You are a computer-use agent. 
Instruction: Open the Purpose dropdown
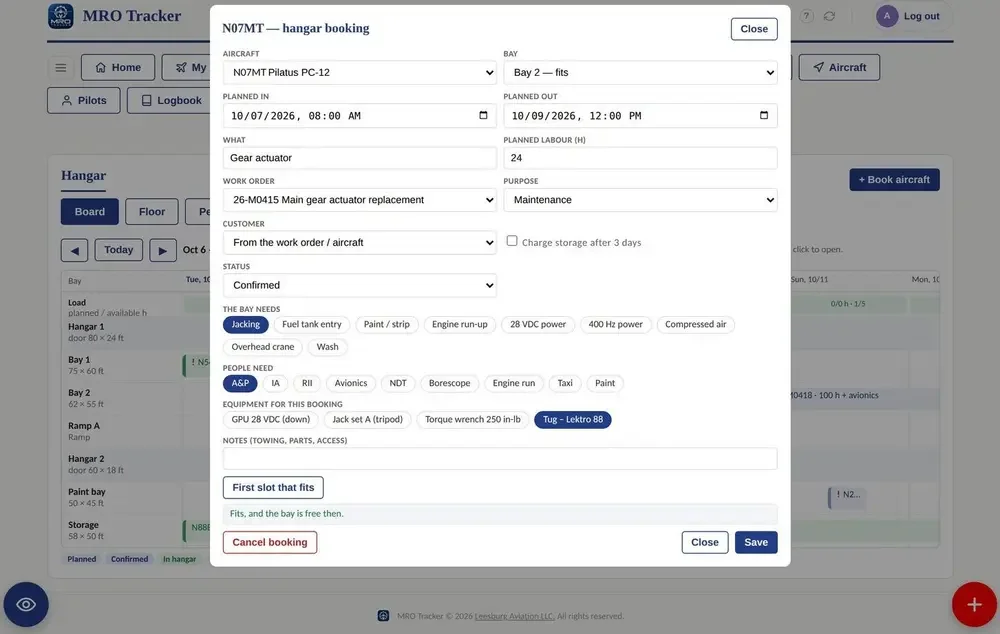point(640,200)
